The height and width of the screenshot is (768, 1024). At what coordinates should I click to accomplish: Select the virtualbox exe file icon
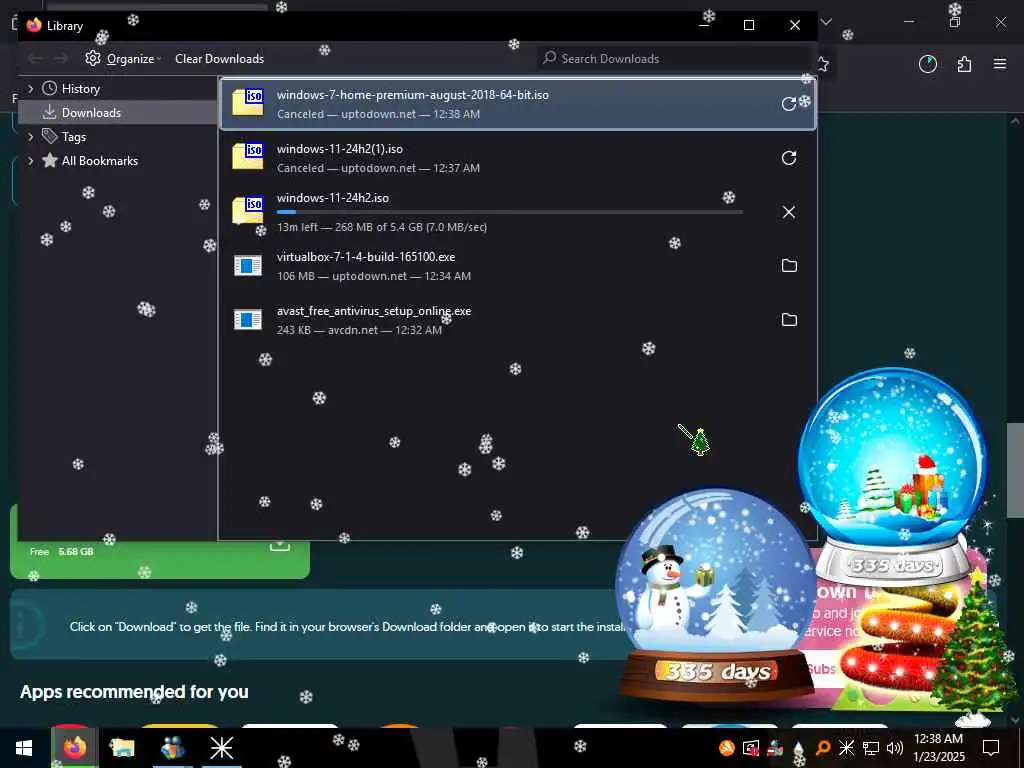coord(248,266)
